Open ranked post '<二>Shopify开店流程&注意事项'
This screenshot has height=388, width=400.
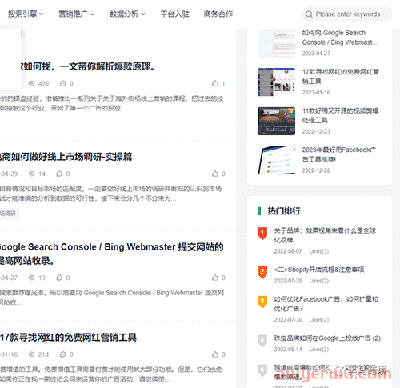[x=319, y=269]
